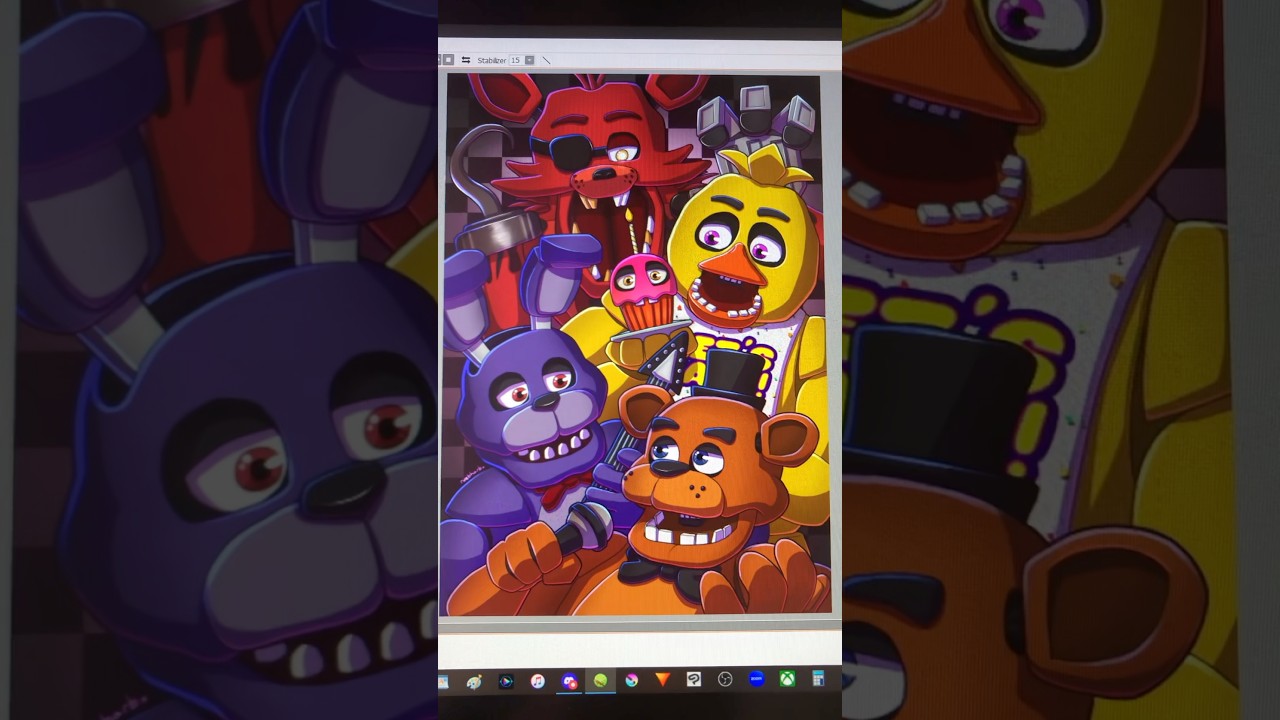Screen dimensions: 1280x720
Task: Open the paint palette app in taskbar
Action: pos(474,681)
